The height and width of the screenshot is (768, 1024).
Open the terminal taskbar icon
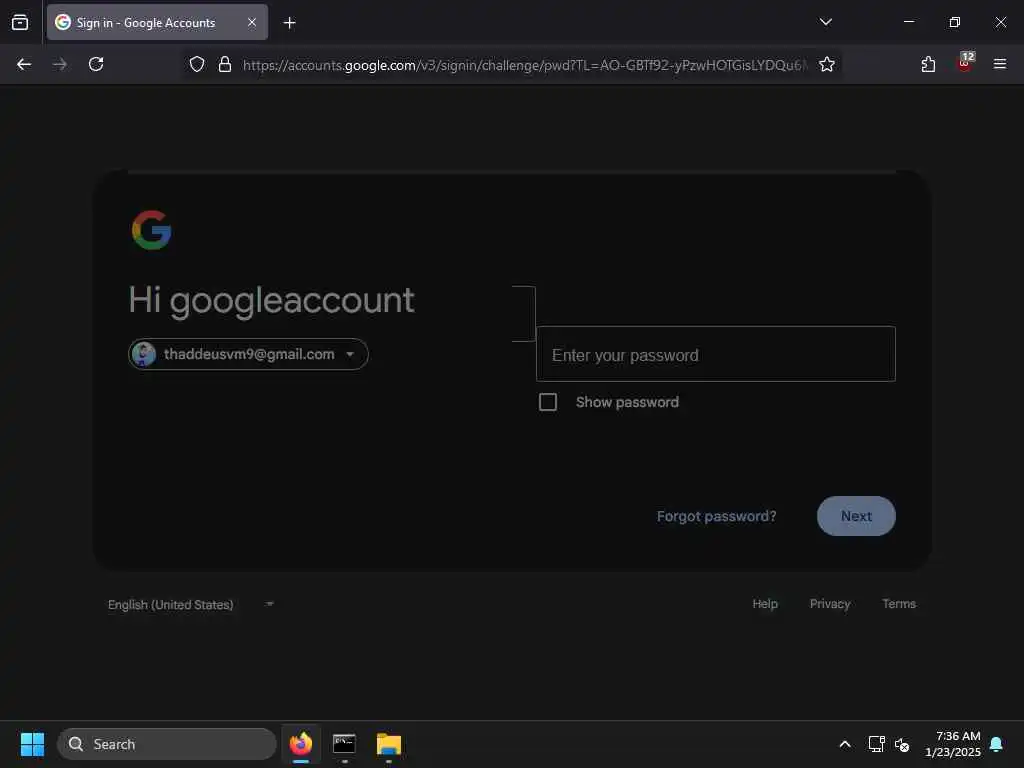[x=344, y=744]
